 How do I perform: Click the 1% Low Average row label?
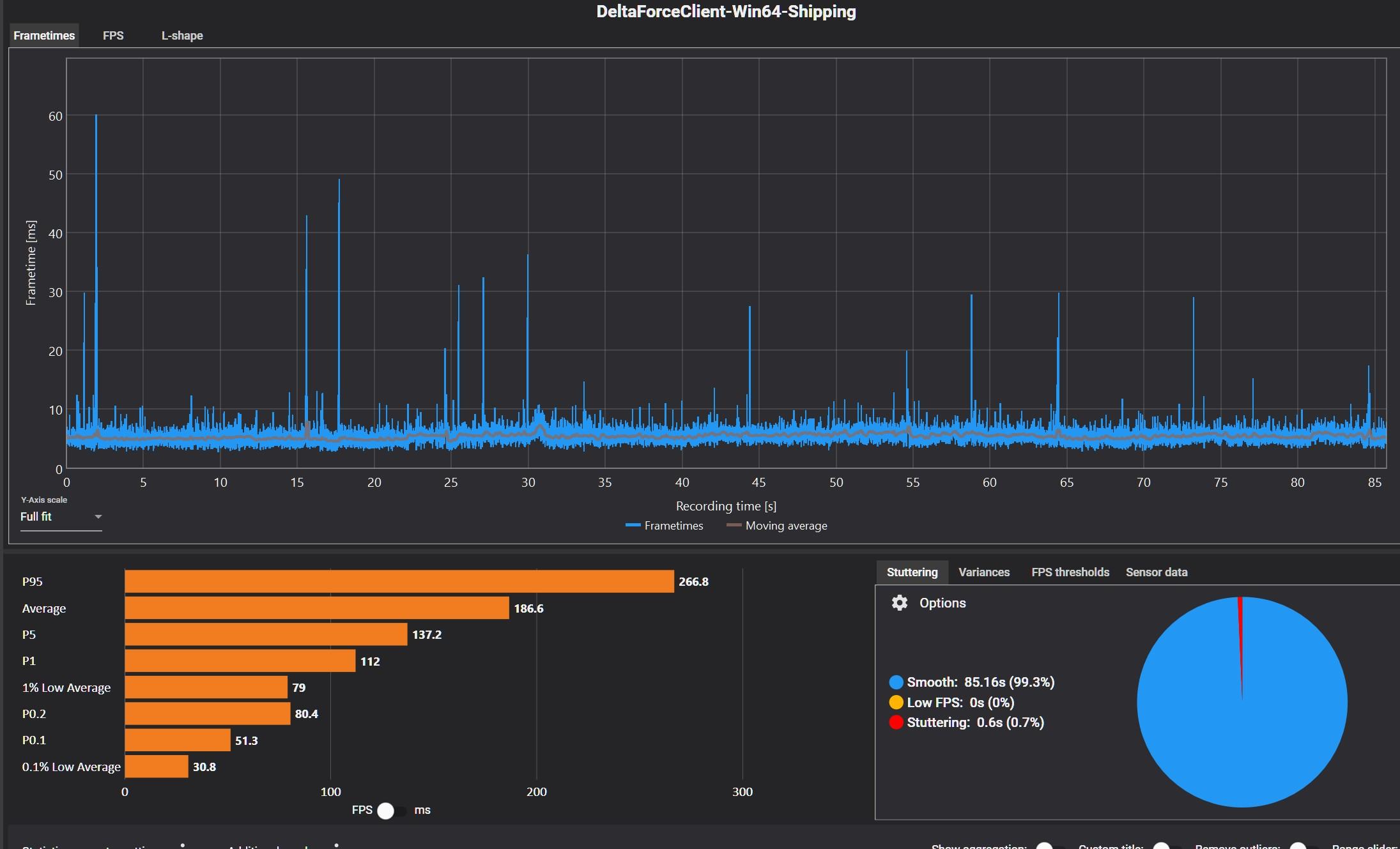tap(66, 688)
